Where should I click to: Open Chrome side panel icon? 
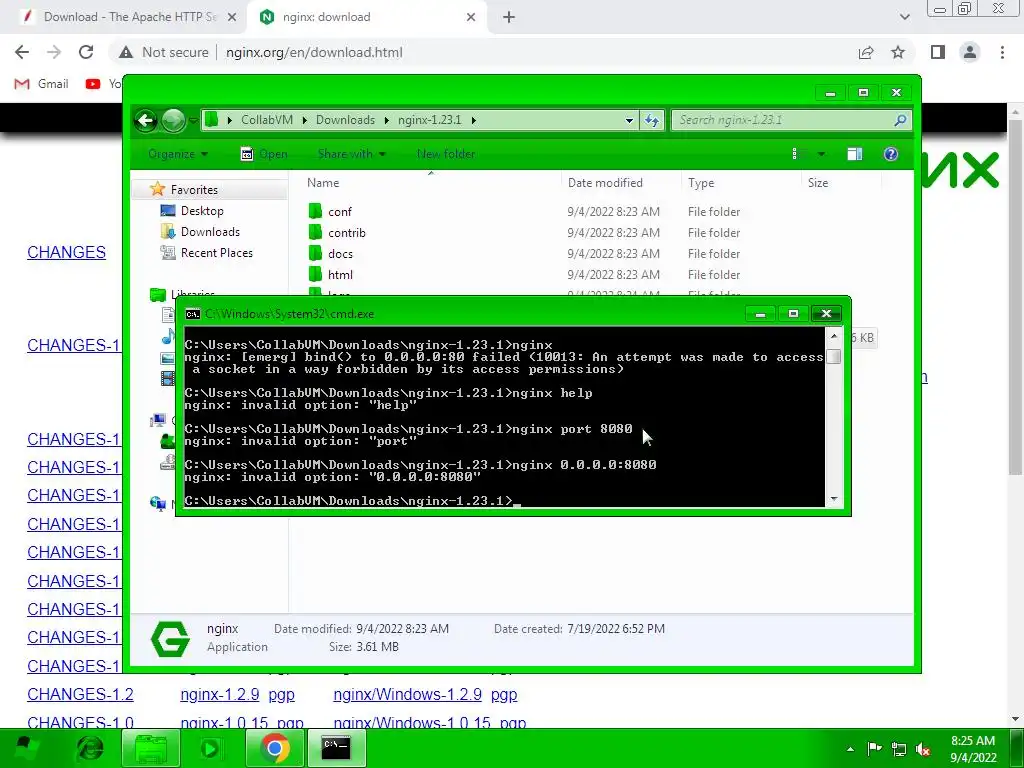pos(938,52)
